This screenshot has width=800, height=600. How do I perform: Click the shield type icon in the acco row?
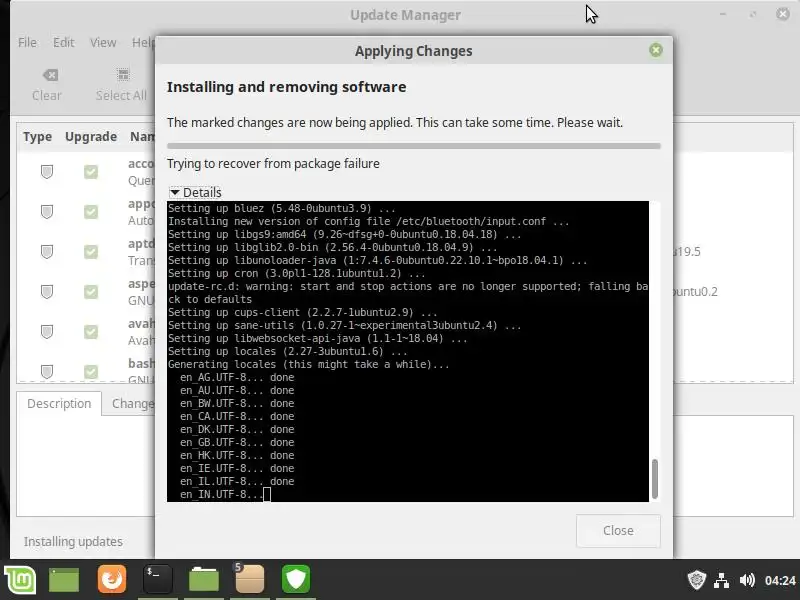[x=47, y=172]
